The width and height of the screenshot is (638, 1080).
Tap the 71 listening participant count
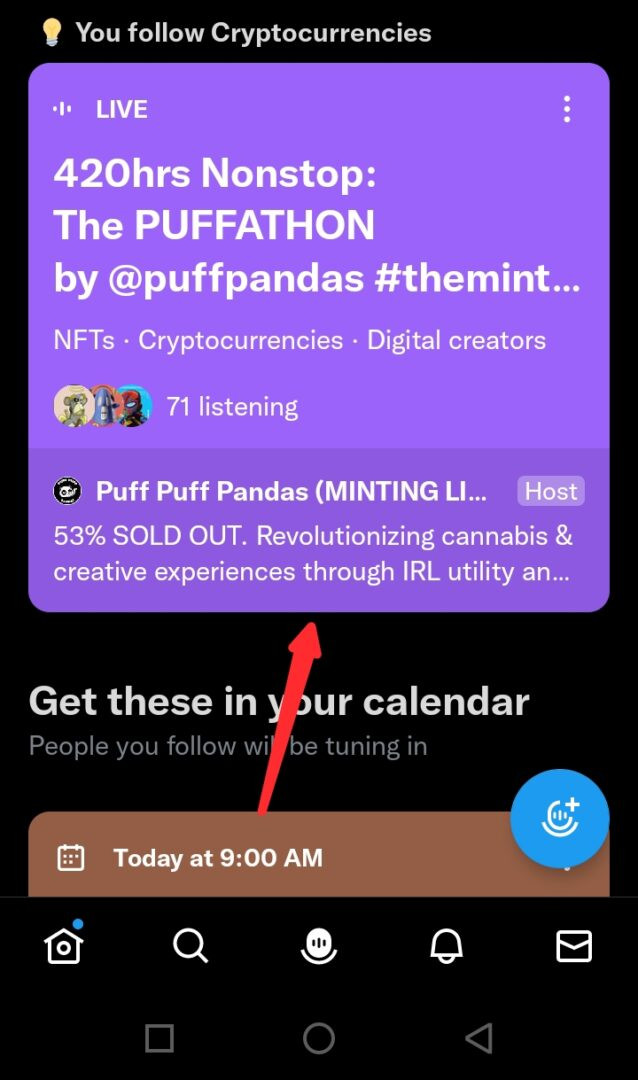pyautogui.click(x=232, y=406)
